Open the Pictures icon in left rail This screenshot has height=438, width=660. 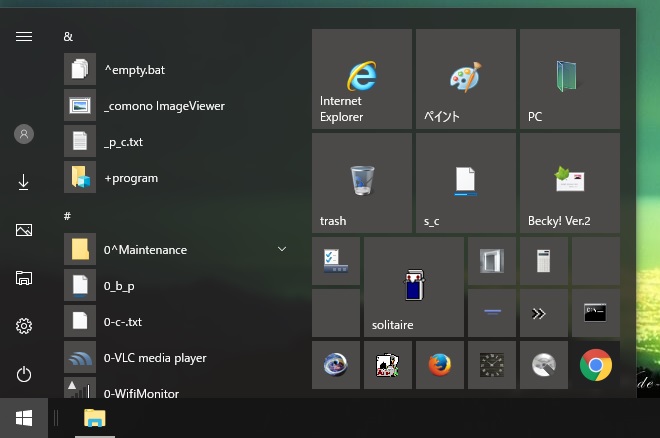24,230
